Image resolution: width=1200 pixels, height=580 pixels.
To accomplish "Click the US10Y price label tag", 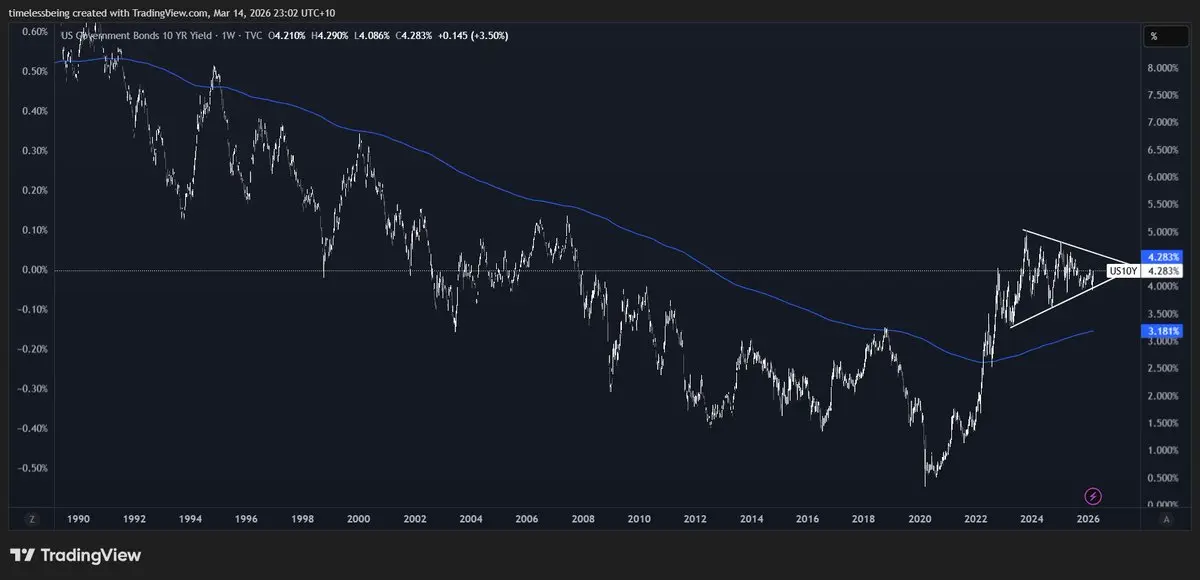I will pyautogui.click(x=1124, y=271).
